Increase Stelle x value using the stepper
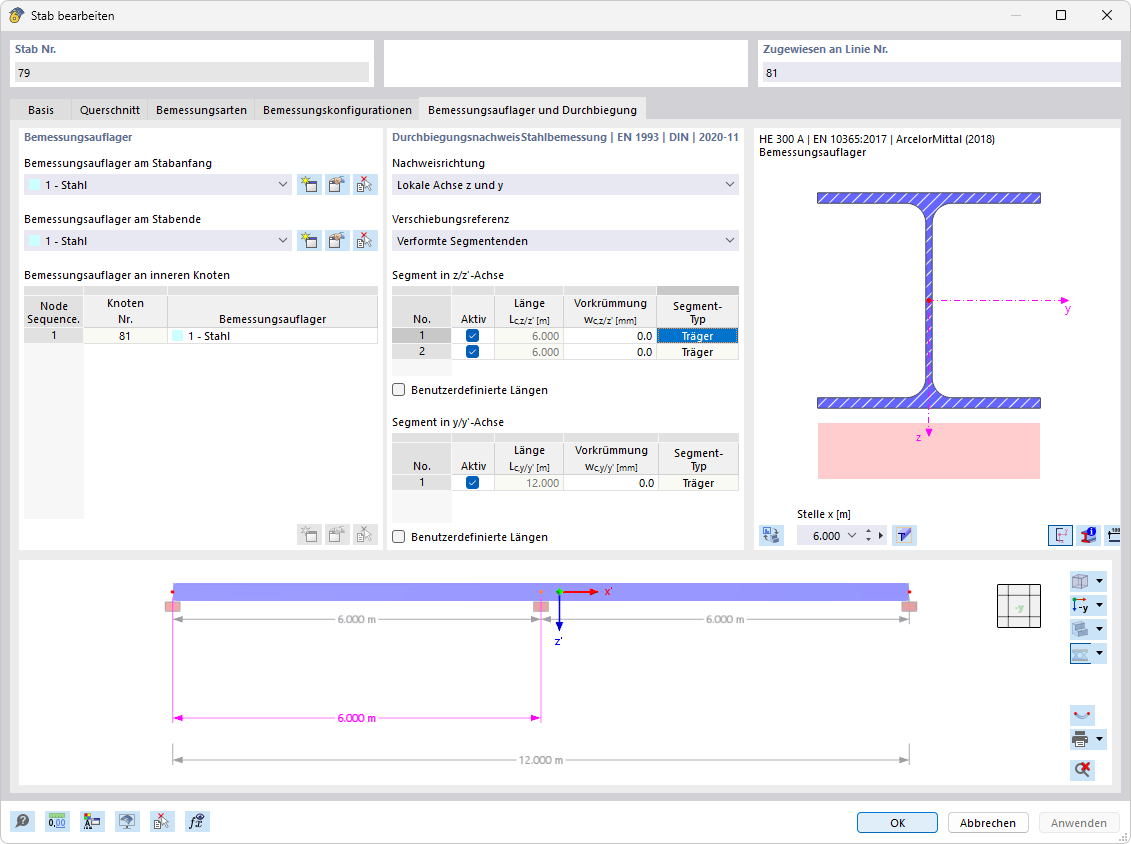This screenshot has width=1131, height=844. (870, 530)
